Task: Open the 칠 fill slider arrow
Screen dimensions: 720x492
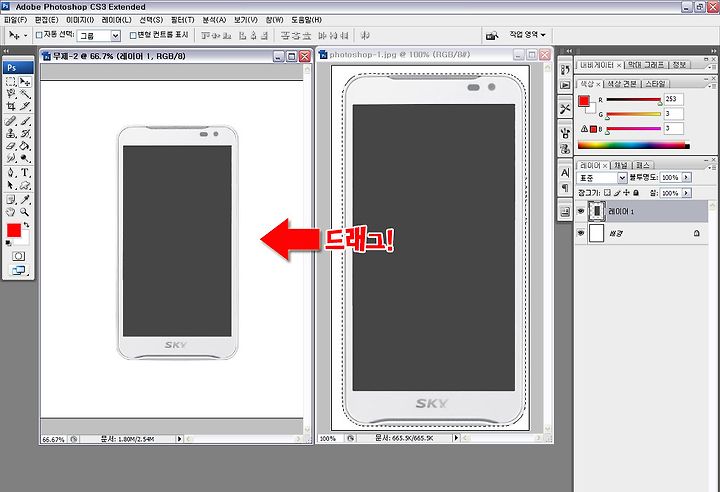Action: point(686,193)
